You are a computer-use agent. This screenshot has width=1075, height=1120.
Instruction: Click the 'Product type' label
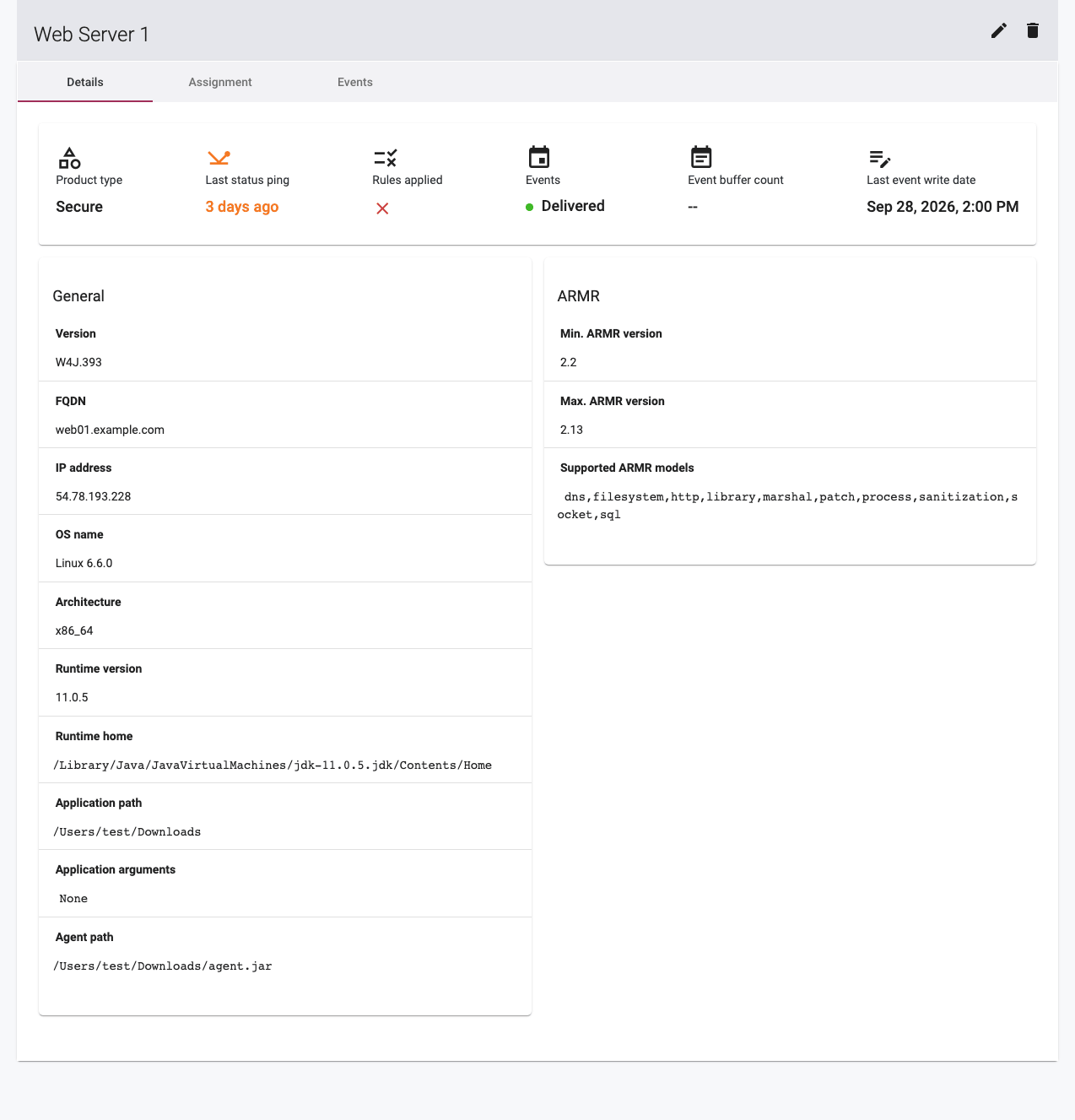(x=89, y=180)
